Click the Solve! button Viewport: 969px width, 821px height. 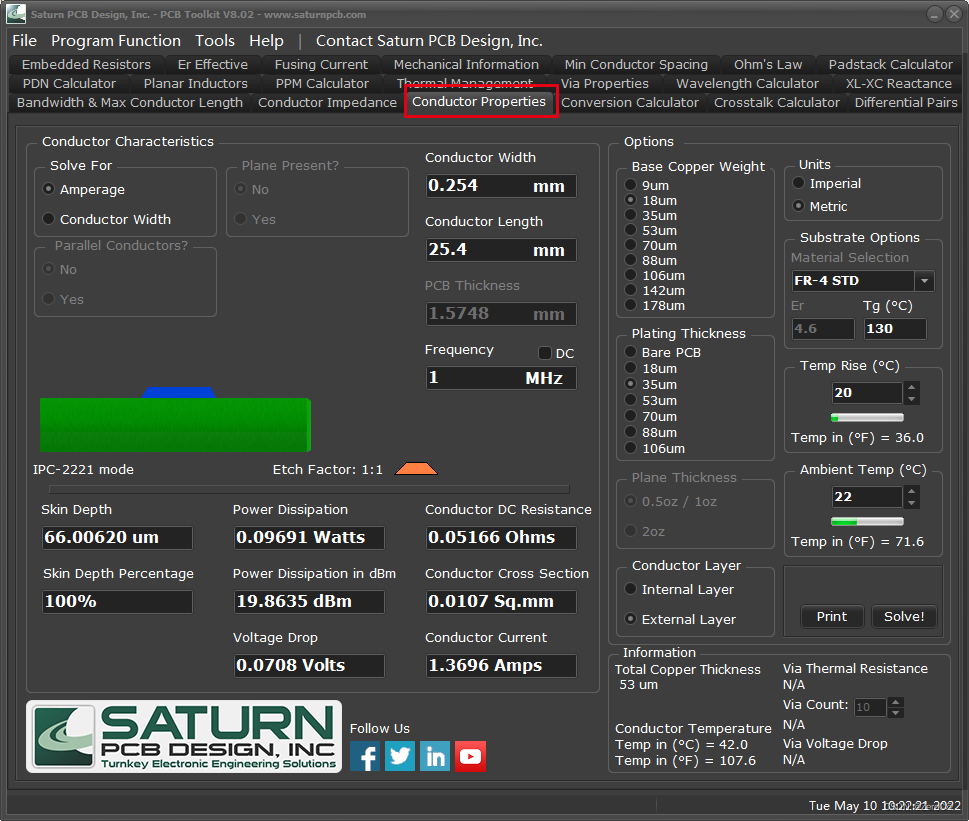pos(903,617)
